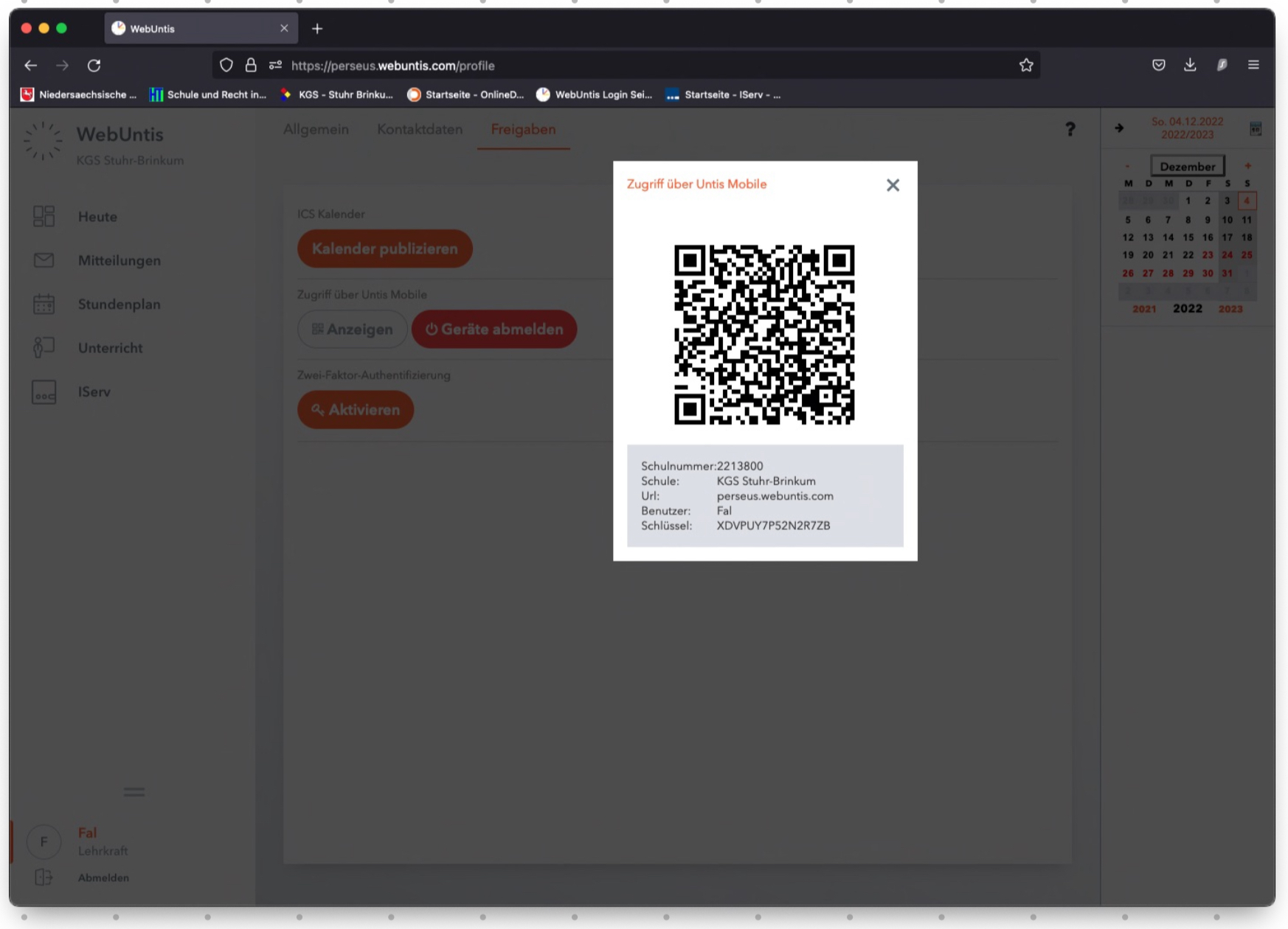Open a new browser tab

pos(317,29)
